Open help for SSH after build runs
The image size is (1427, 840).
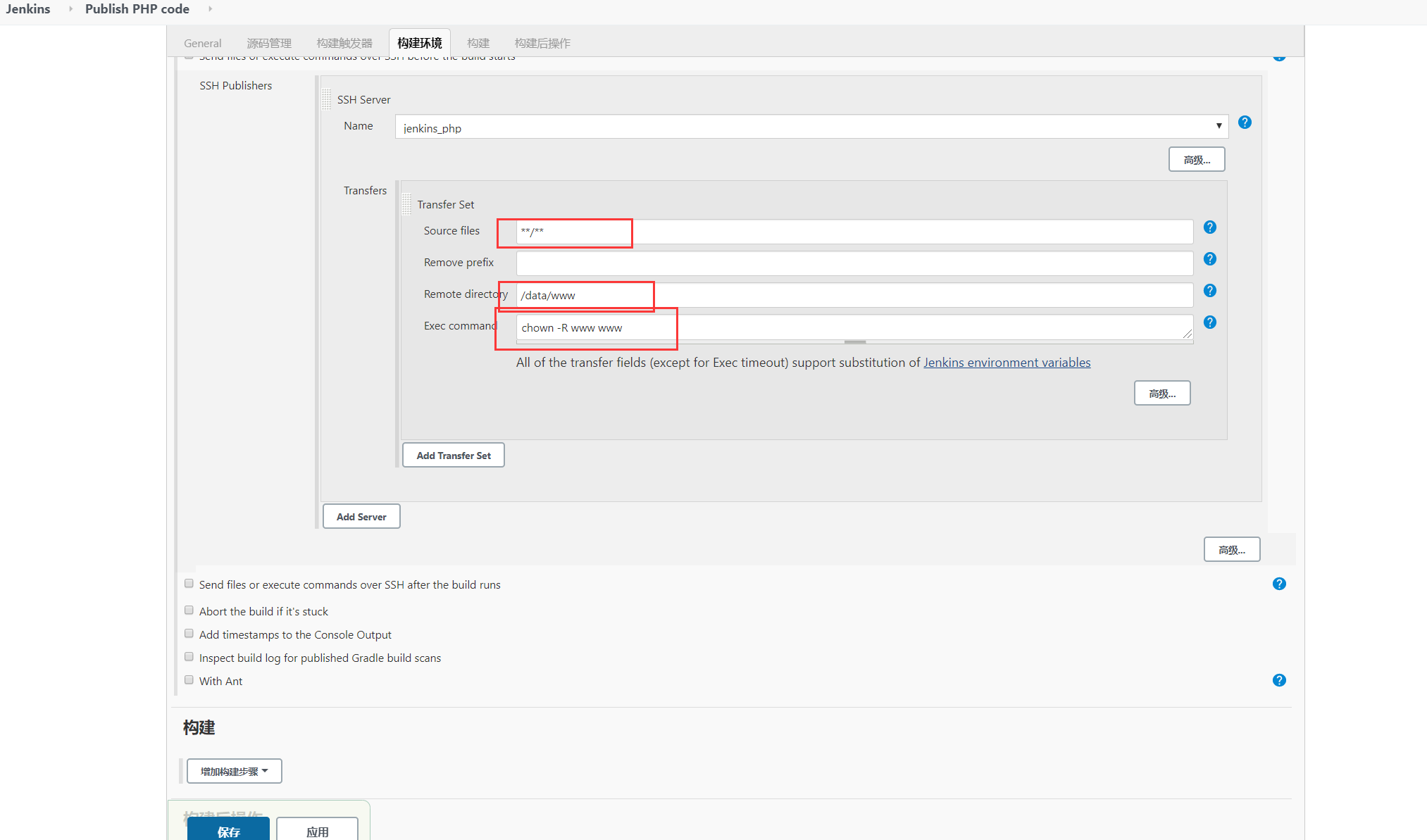coord(1279,584)
